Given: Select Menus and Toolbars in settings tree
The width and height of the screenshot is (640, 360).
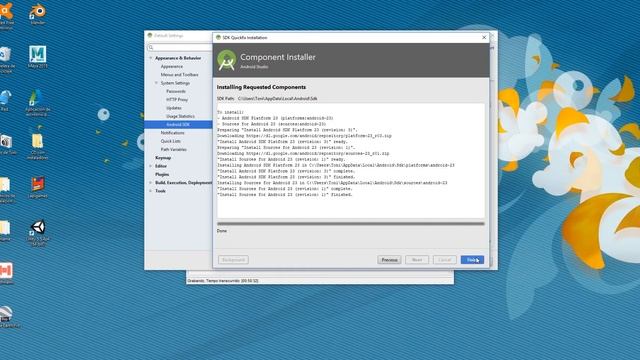Looking at the screenshot, I should [179, 75].
